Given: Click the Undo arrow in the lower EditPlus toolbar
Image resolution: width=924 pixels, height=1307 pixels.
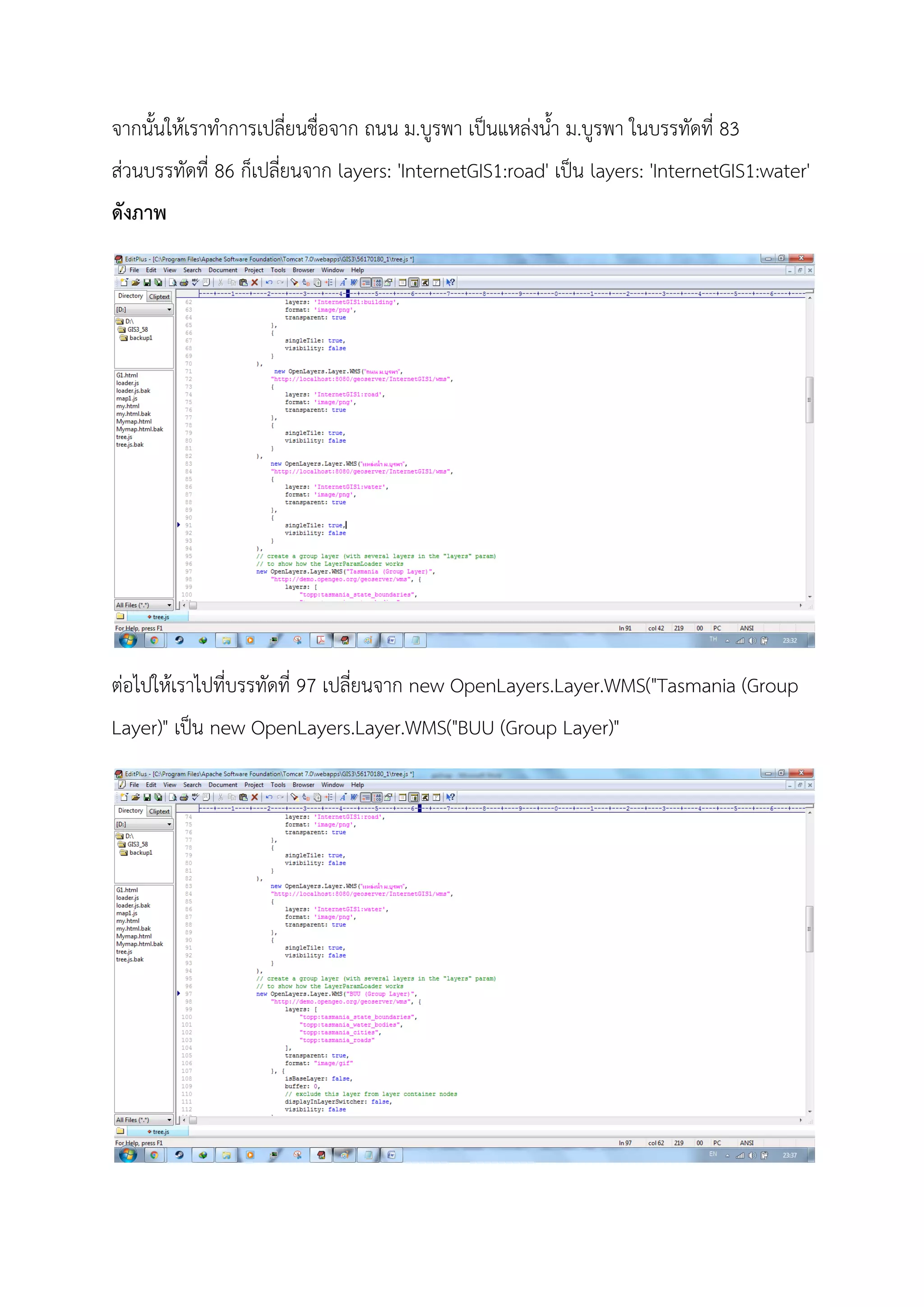Looking at the screenshot, I should click(x=268, y=797).
